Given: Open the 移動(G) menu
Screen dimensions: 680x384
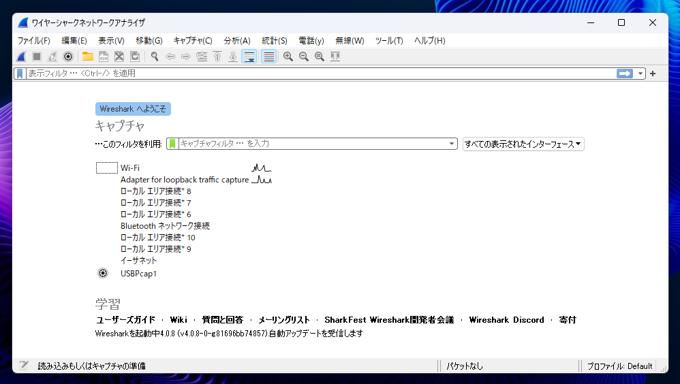Looking at the screenshot, I should [x=149, y=41].
